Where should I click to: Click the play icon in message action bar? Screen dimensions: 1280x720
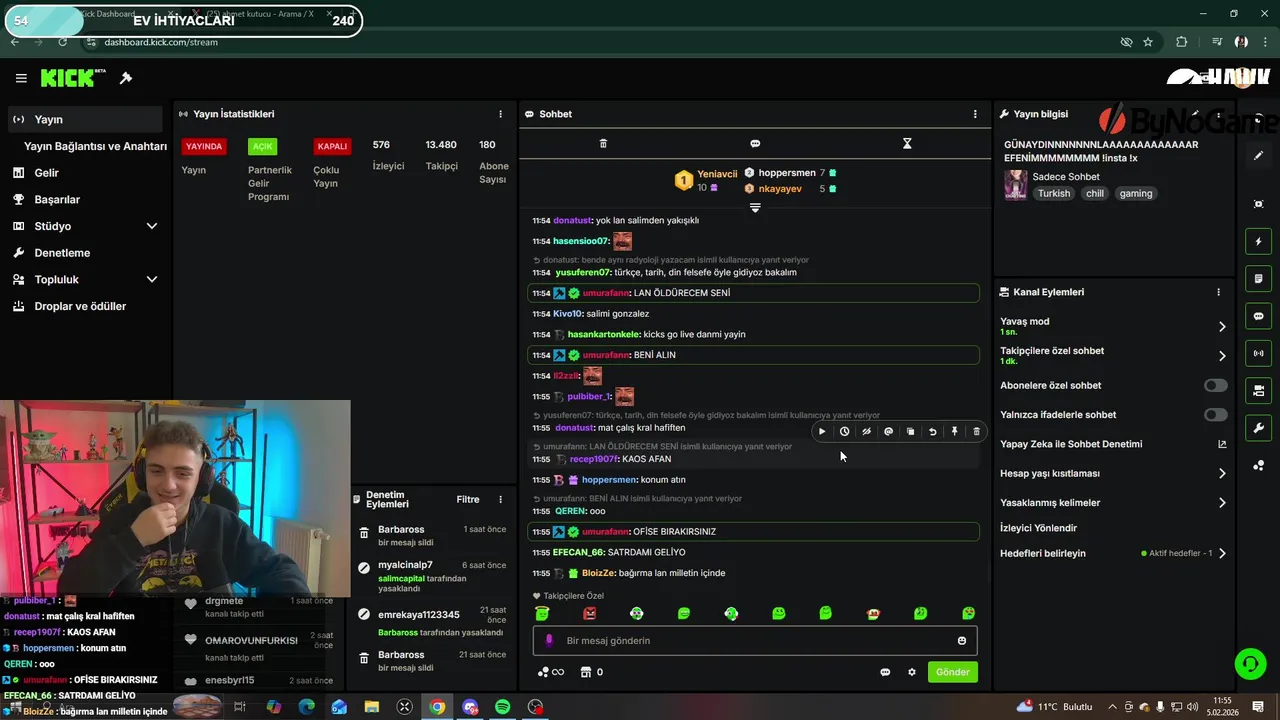pyautogui.click(x=822, y=432)
